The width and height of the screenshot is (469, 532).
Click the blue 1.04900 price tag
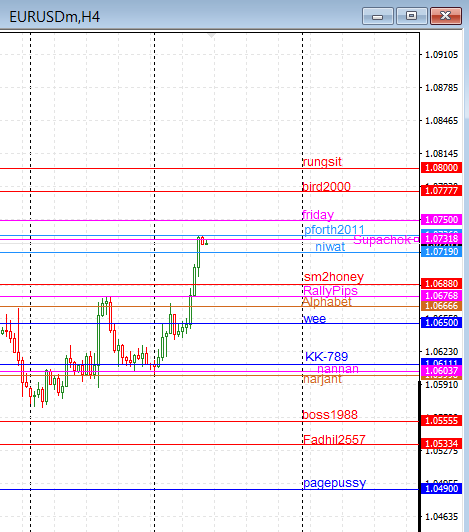coord(441,489)
